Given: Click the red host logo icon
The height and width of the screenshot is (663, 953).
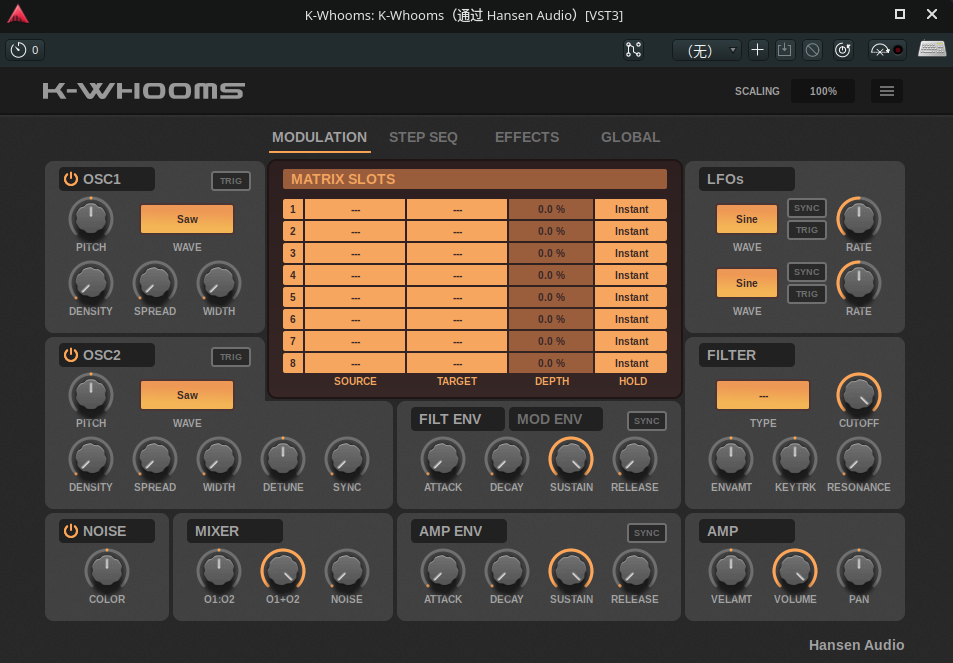Looking at the screenshot, I should click(18, 14).
